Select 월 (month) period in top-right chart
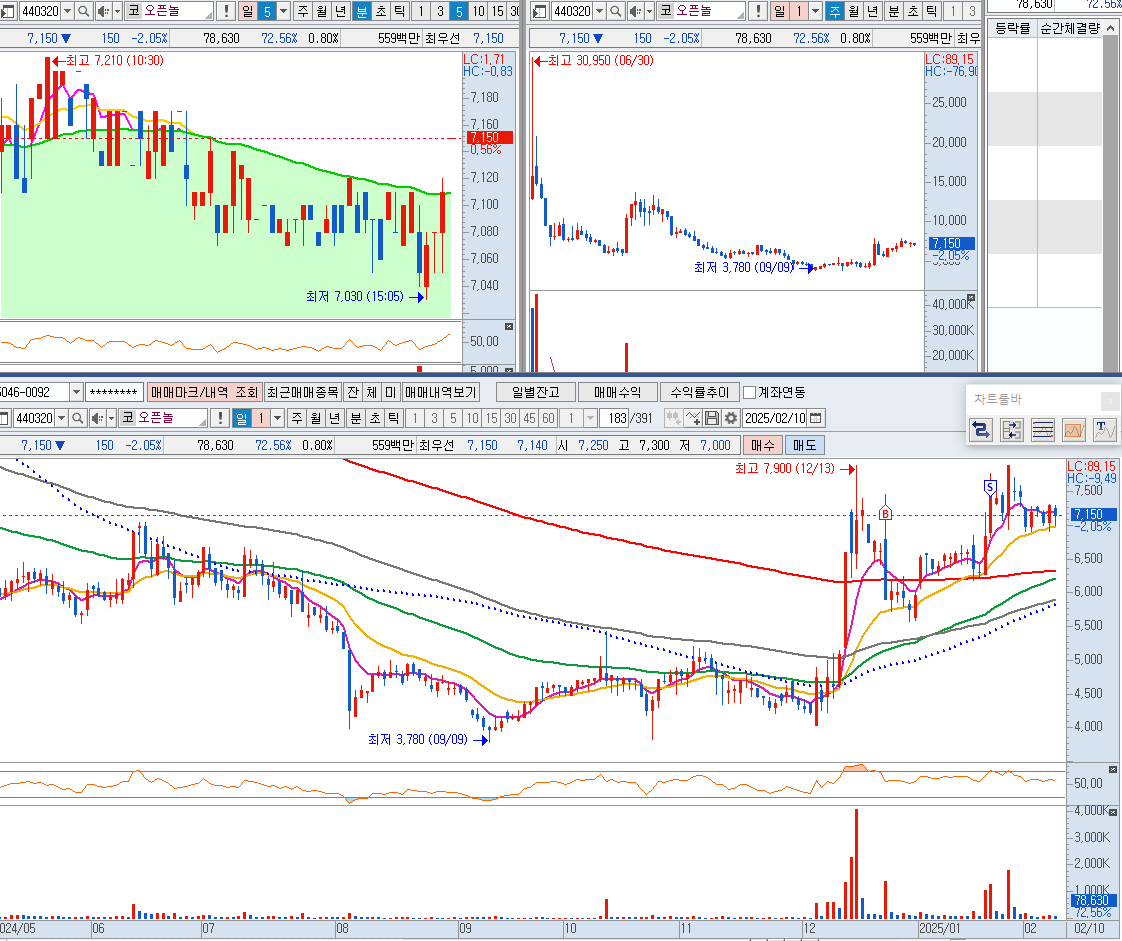The image size is (1122, 941). click(x=854, y=11)
